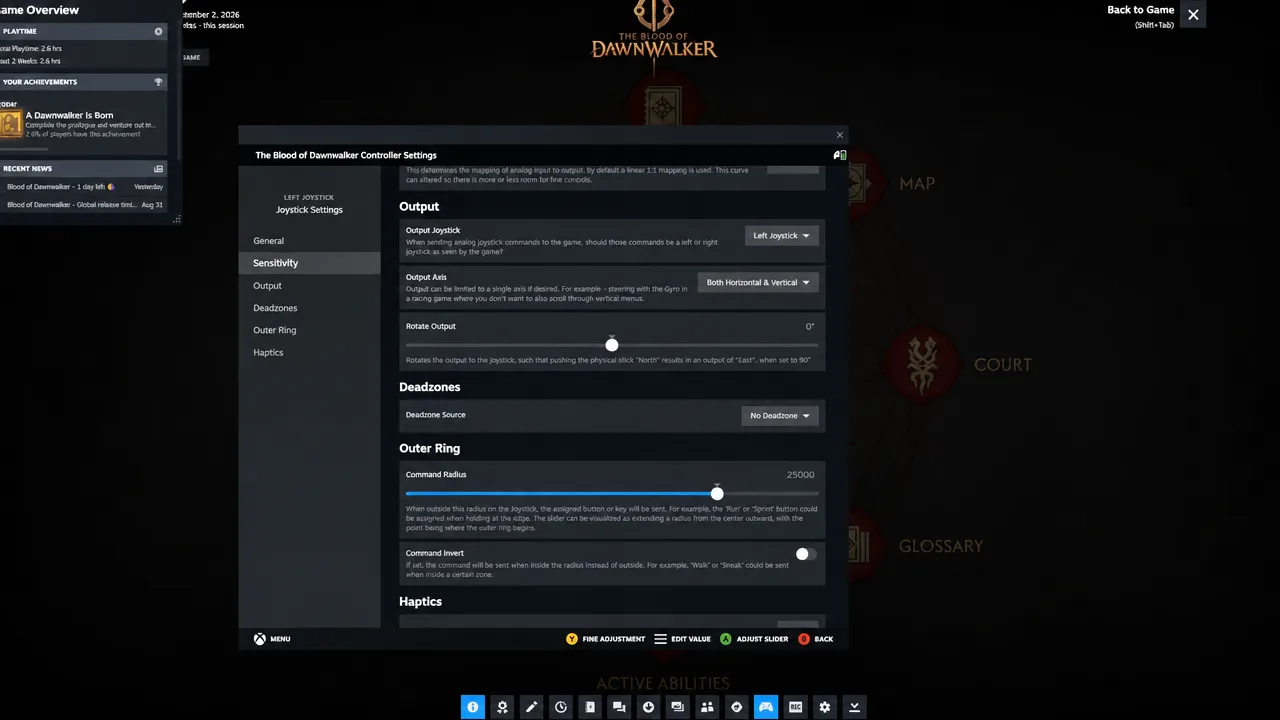
Task: Select the Output settings category
Action: [x=309, y=286]
